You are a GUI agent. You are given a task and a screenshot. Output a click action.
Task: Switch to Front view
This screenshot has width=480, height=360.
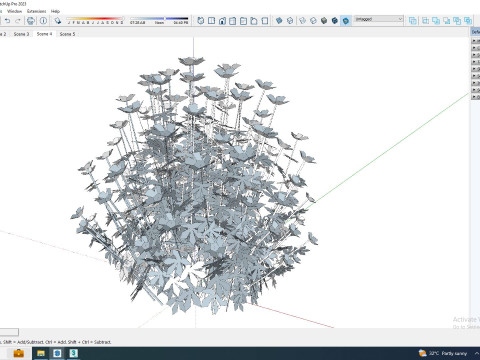tap(222, 21)
